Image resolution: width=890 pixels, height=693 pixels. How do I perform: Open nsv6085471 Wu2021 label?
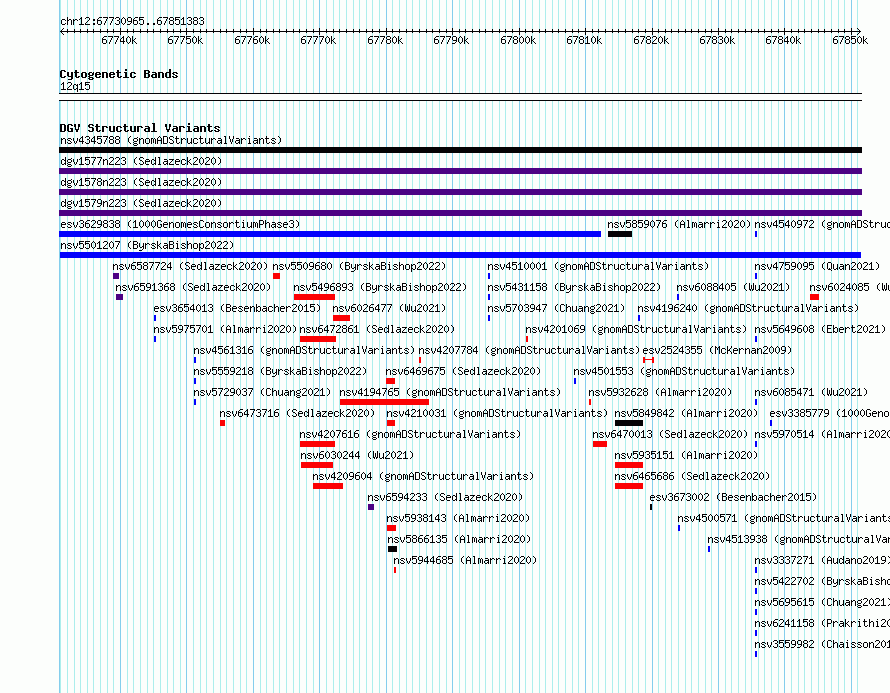tap(811, 392)
